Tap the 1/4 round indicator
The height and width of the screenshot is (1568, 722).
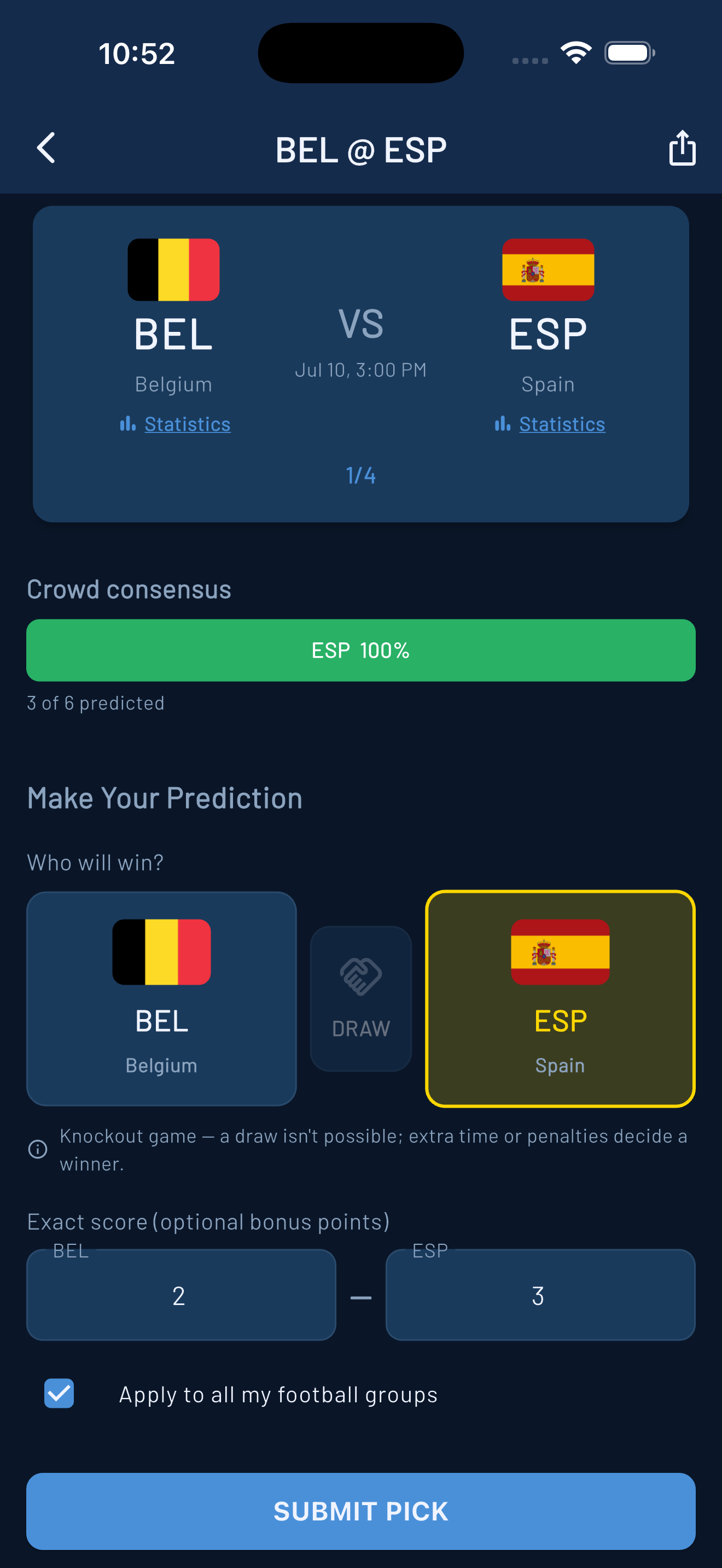coord(361,476)
